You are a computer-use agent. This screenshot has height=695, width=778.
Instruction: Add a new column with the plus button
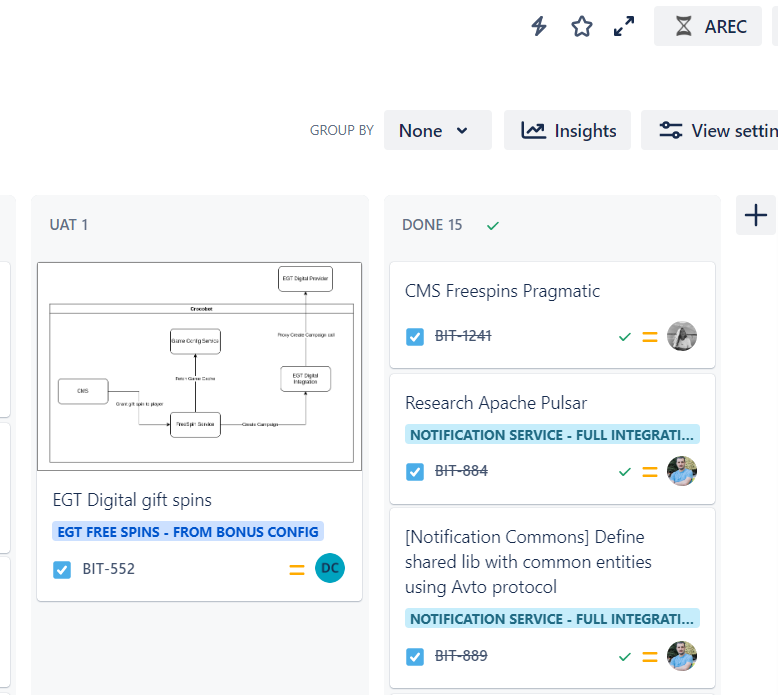[x=756, y=215]
